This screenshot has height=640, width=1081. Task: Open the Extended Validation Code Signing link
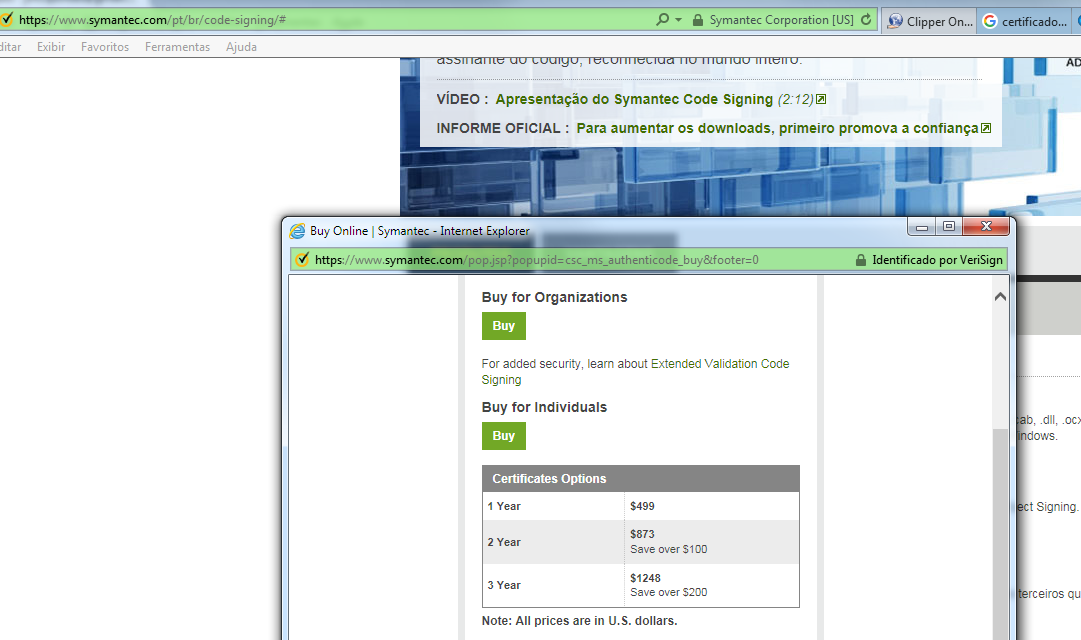(x=635, y=372)
